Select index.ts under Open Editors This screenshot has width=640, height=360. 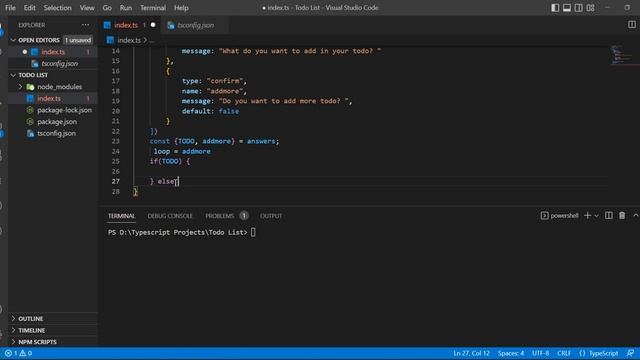click(x=53, y=52)
